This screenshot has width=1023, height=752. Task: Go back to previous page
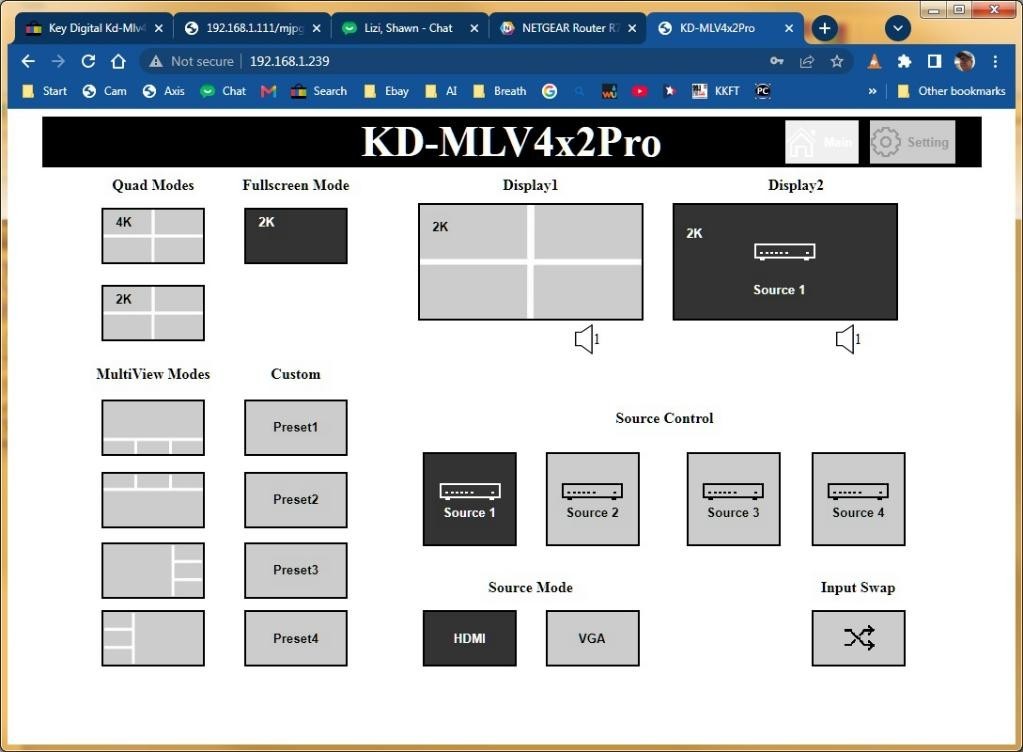(x=28, y=61)
